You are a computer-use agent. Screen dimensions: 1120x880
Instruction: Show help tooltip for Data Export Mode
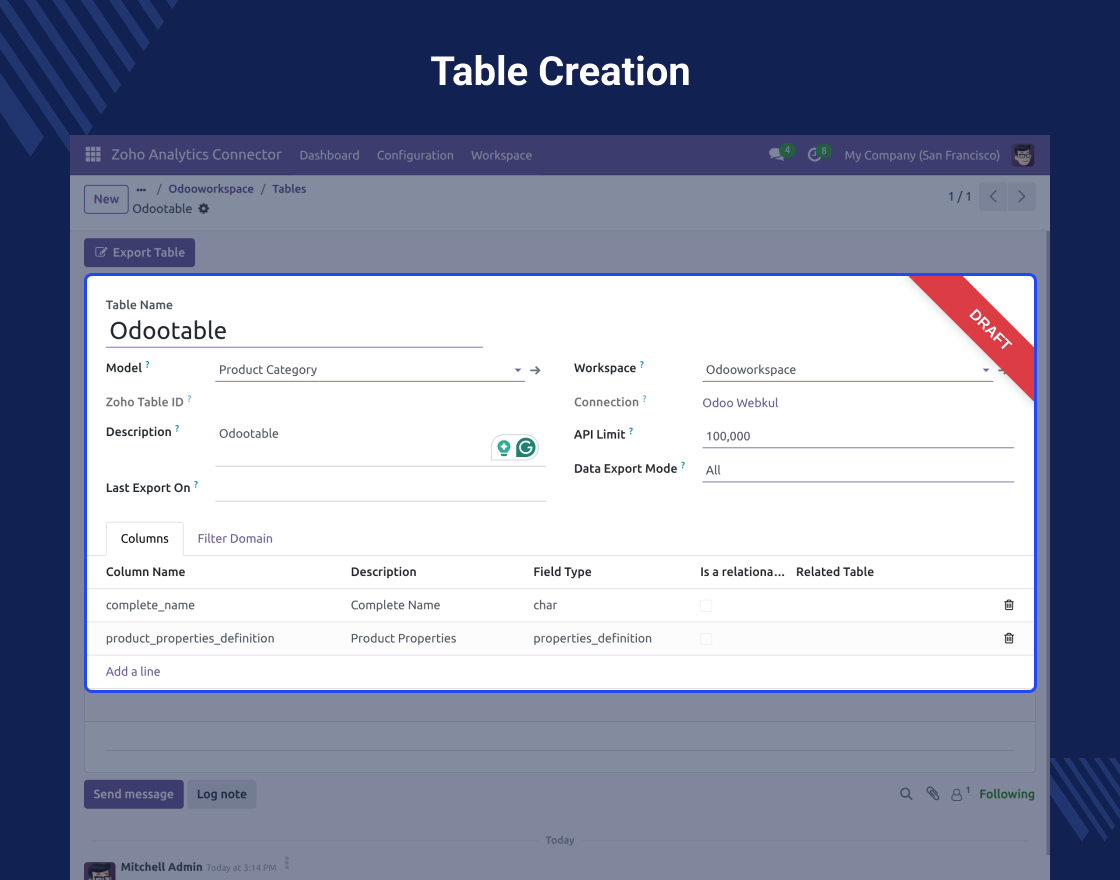[683, 465]
